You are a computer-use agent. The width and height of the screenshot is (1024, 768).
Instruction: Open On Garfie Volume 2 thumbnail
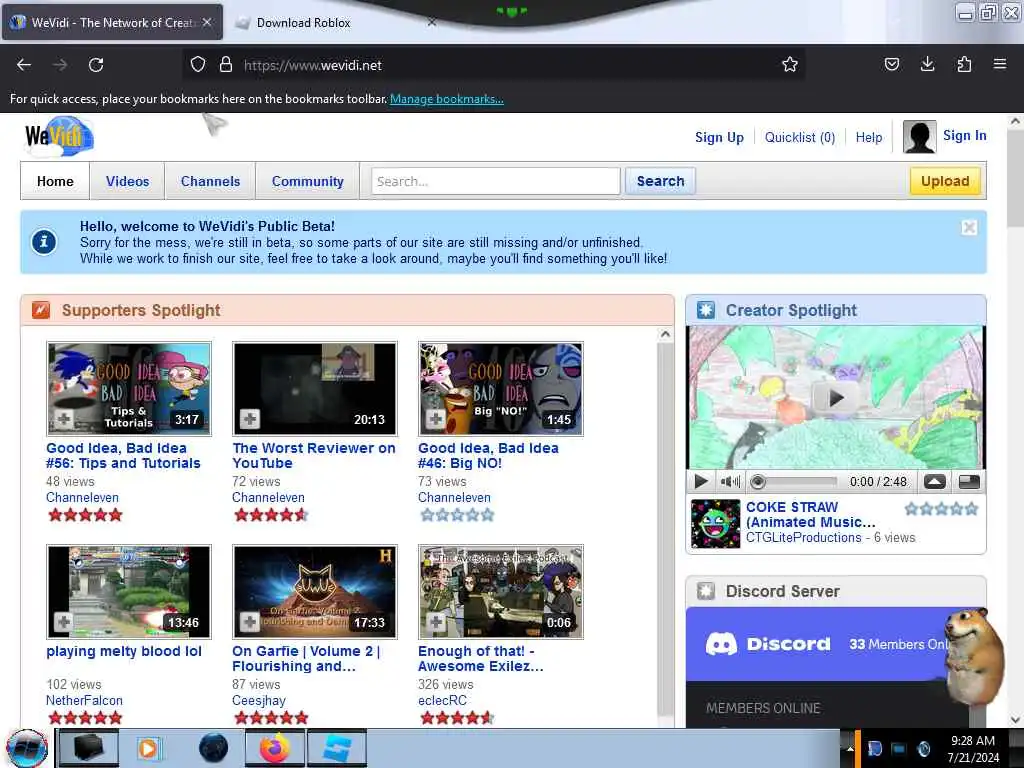pyautogui.click(x=315, y=592)
